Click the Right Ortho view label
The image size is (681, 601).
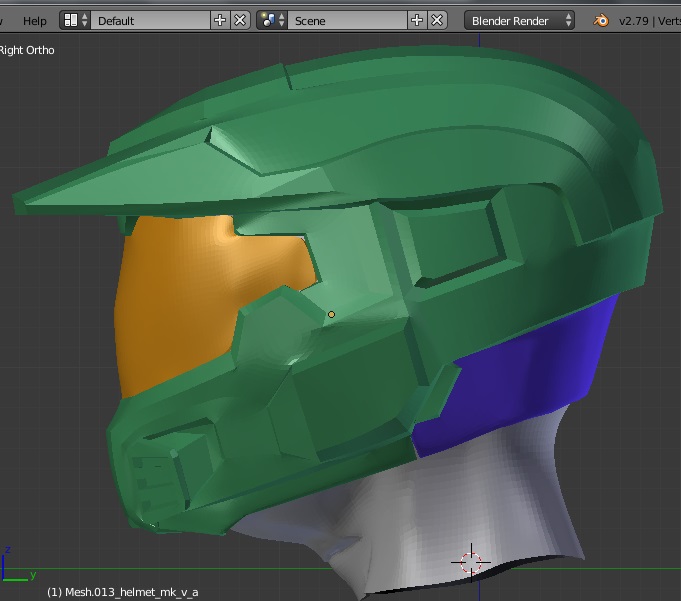point(27,50)
